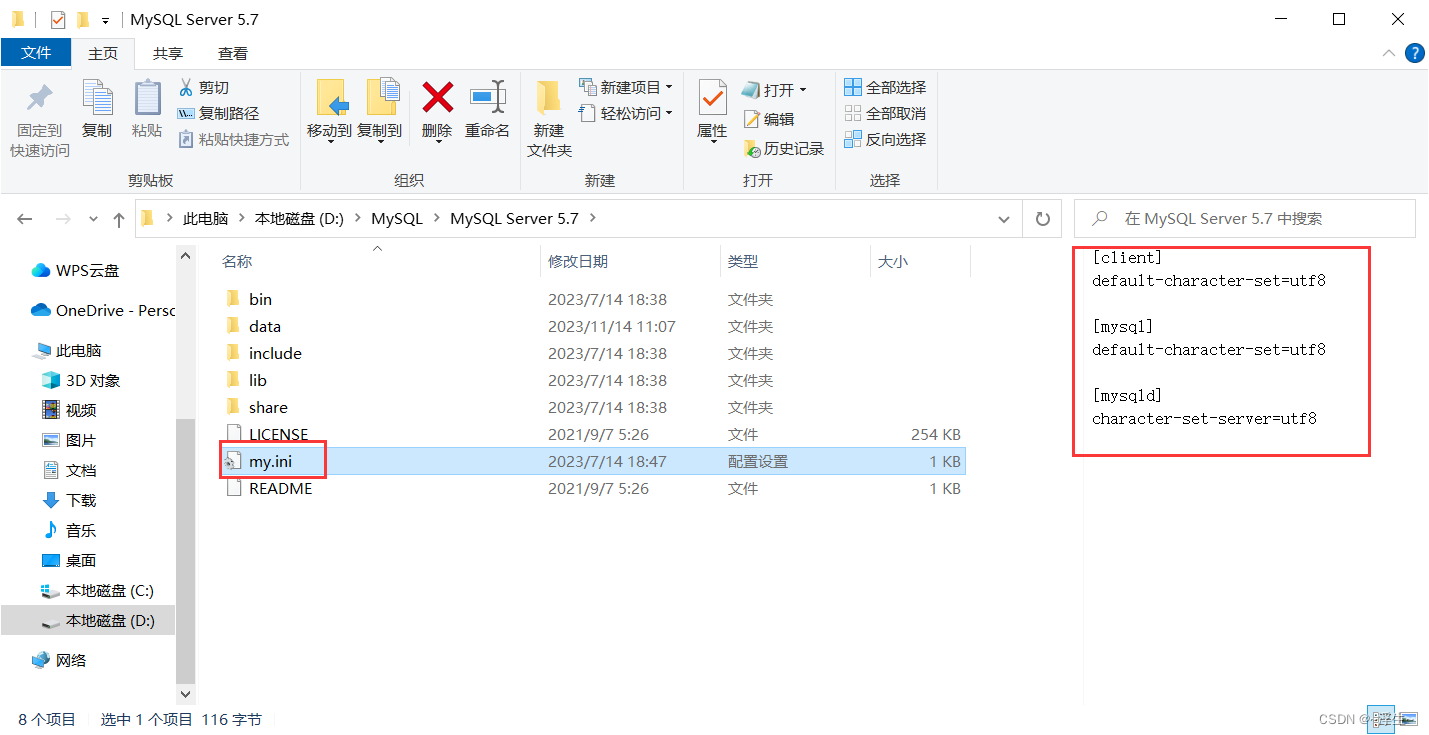Click Paste shortcut (粘贴快捷方式)

(x=233, y=140)
